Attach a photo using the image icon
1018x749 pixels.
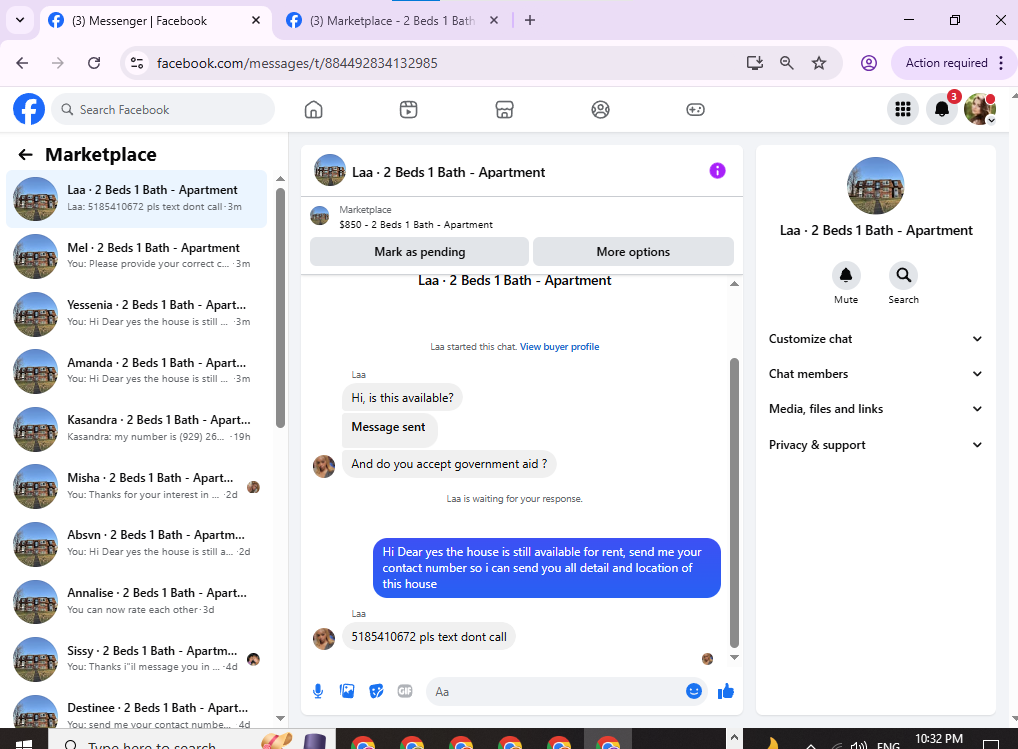(347, 691)
